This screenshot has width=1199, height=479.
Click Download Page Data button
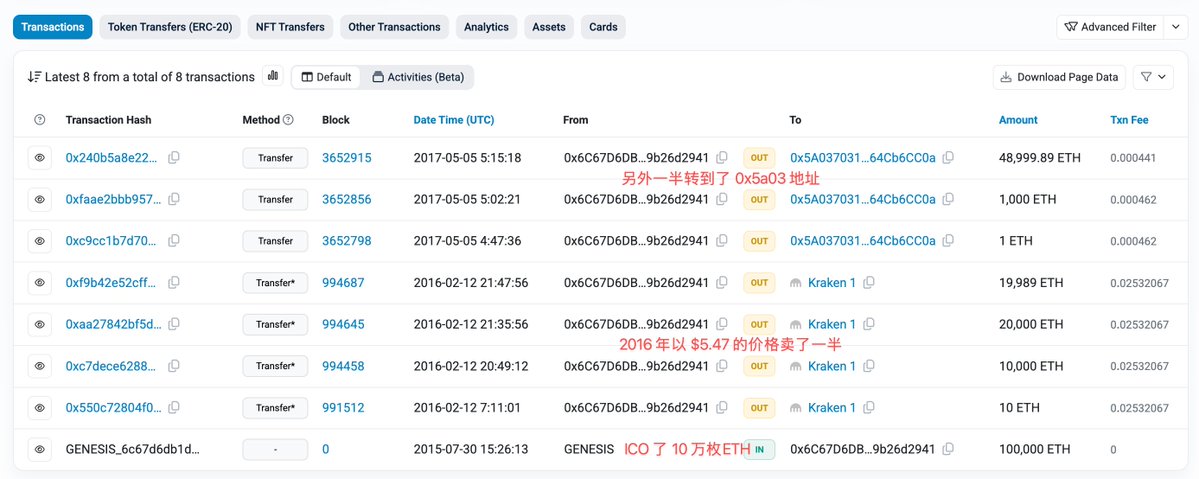pos(1059,77)
